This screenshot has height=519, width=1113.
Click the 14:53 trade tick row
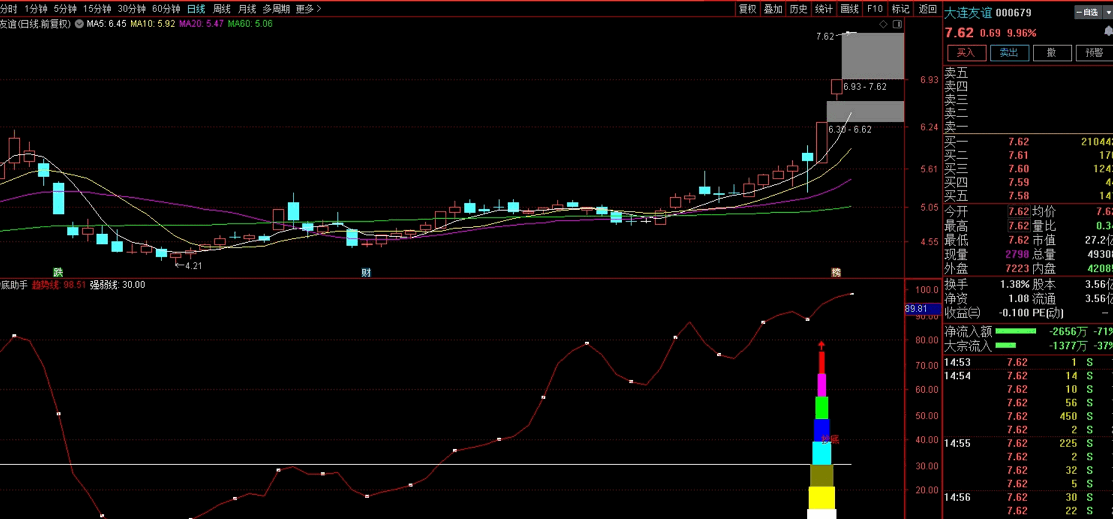(x=1028, y=362)
